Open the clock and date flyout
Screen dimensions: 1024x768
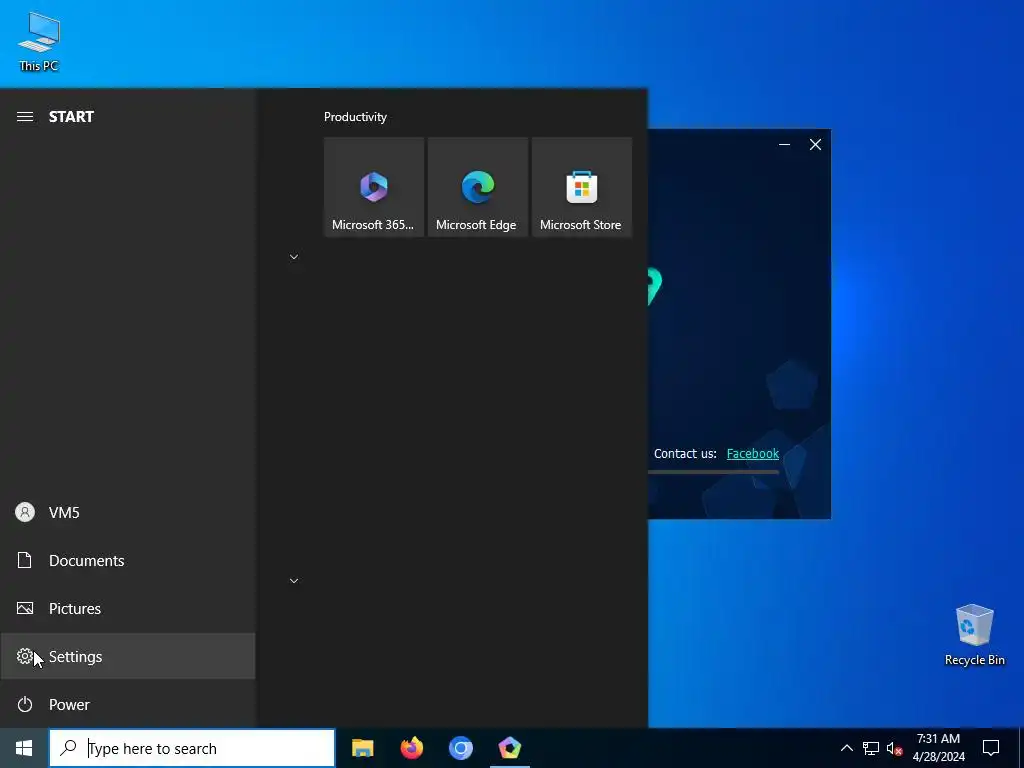938,748
